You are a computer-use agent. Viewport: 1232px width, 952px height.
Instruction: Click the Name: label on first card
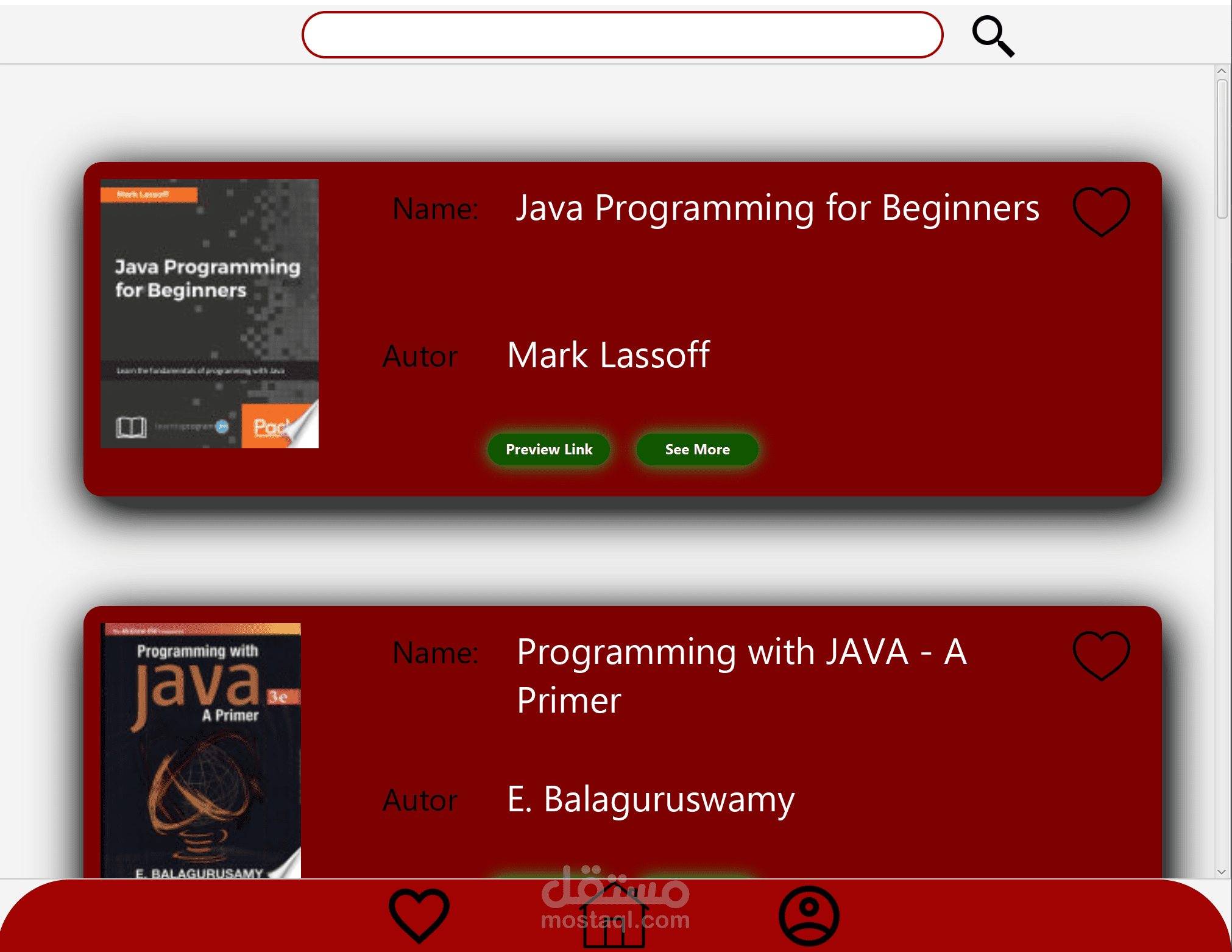point(435,209)
